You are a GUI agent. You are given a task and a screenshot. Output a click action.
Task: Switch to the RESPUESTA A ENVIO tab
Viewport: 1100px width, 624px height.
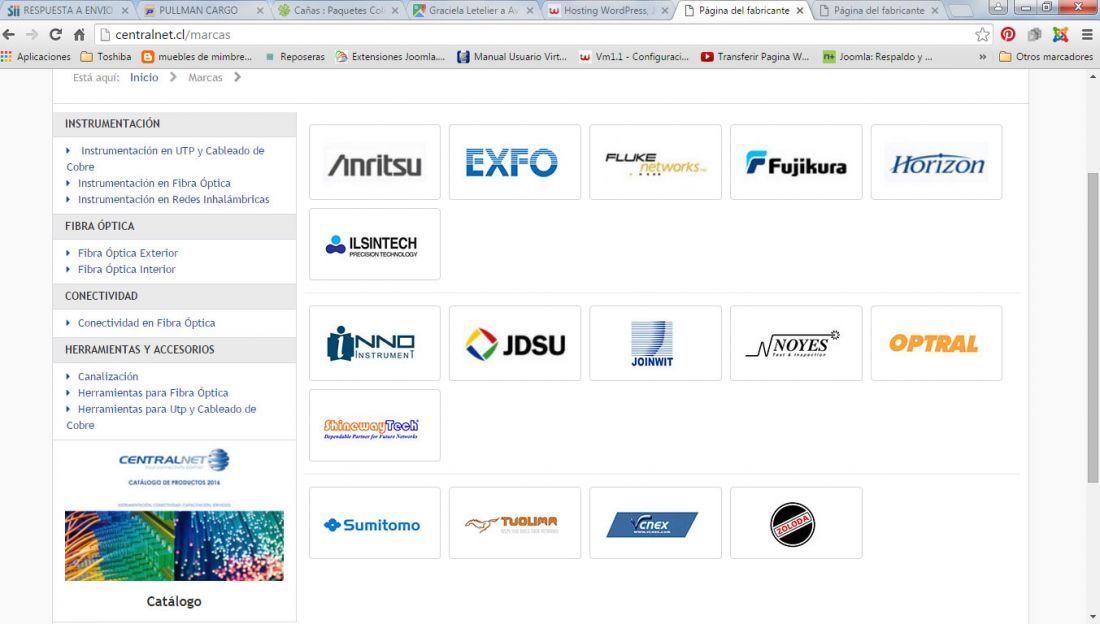pos(67,11)
